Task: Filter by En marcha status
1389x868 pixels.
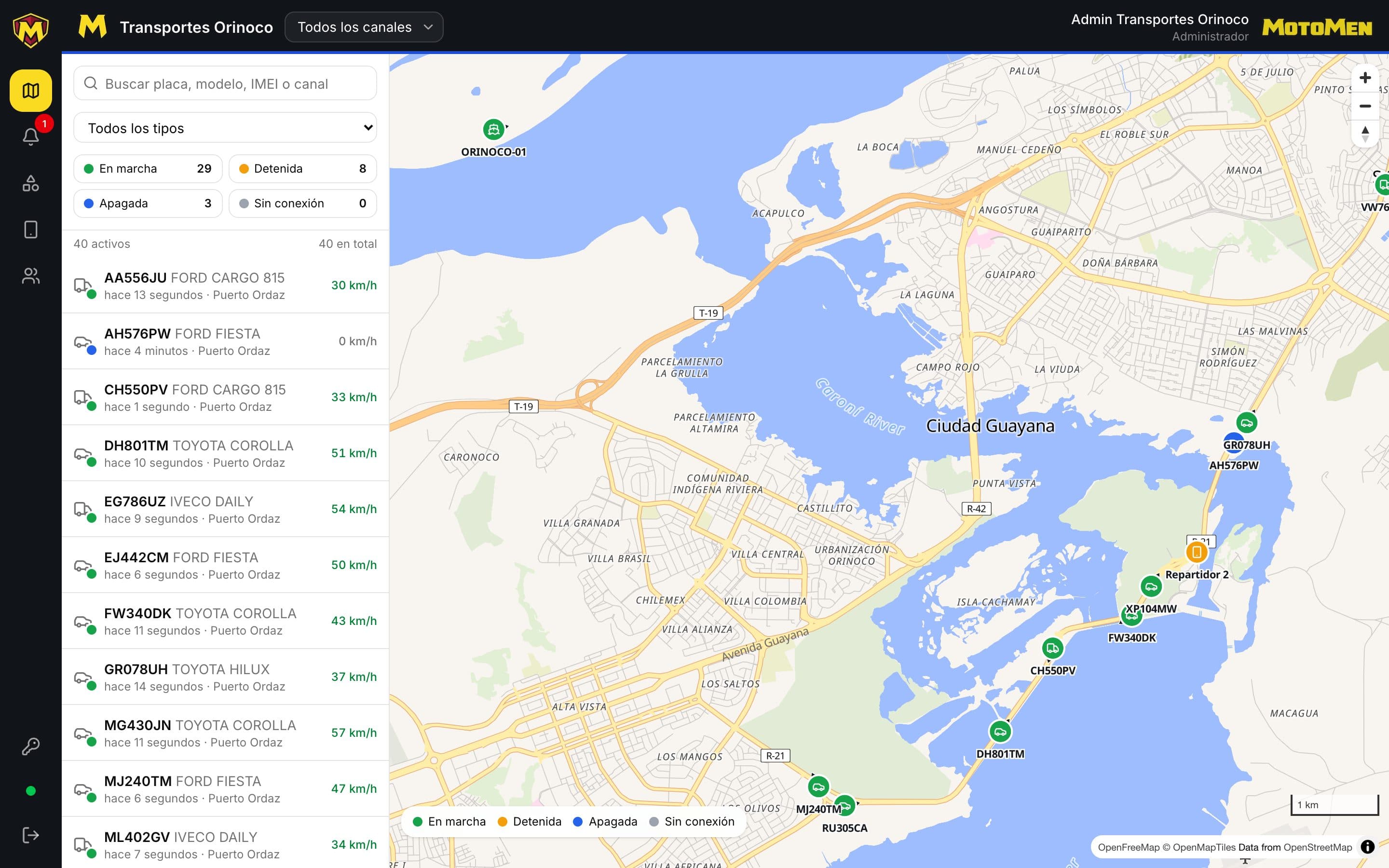Action: coord(148,169)
